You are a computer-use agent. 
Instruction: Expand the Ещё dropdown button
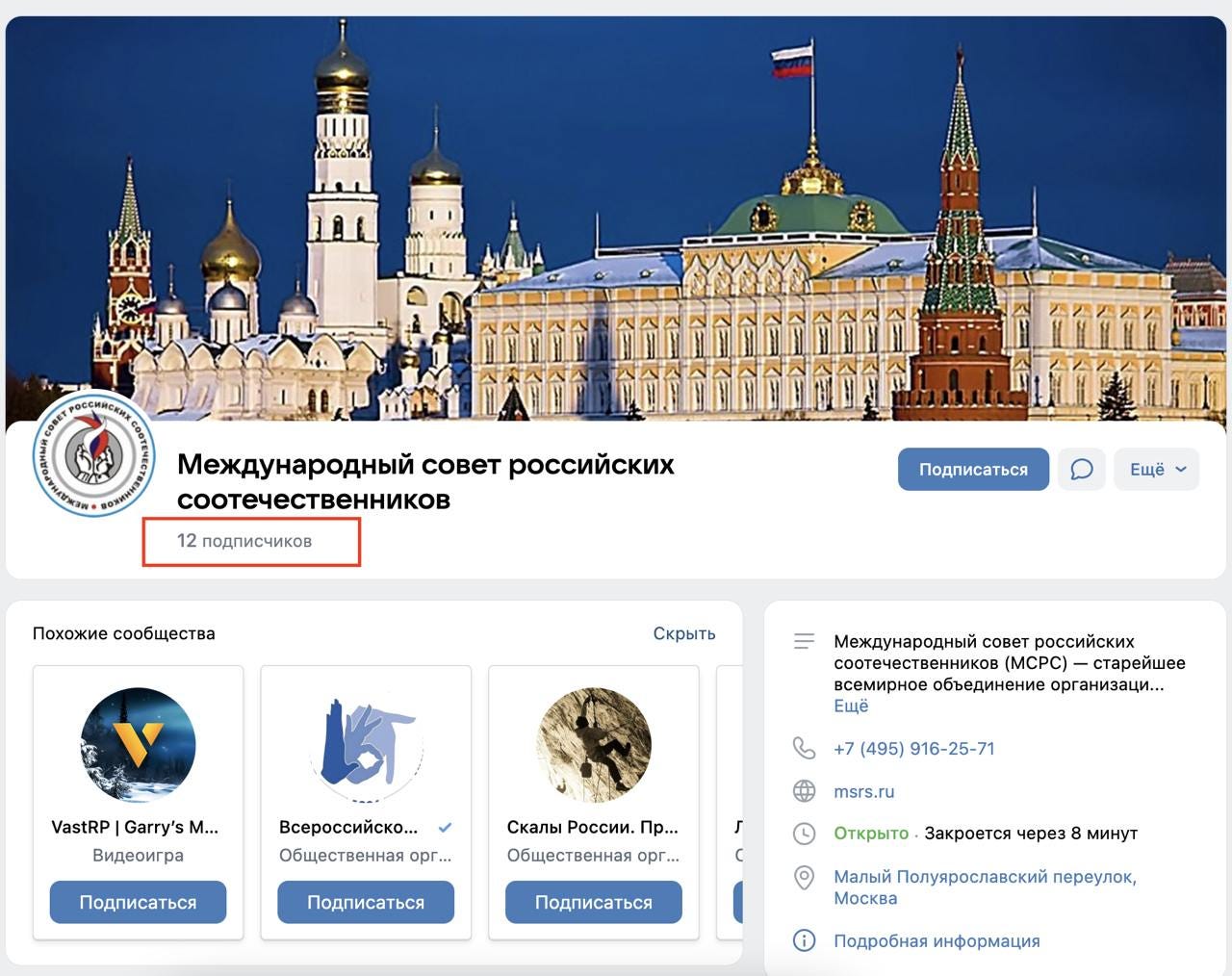tap(1157, 470)
